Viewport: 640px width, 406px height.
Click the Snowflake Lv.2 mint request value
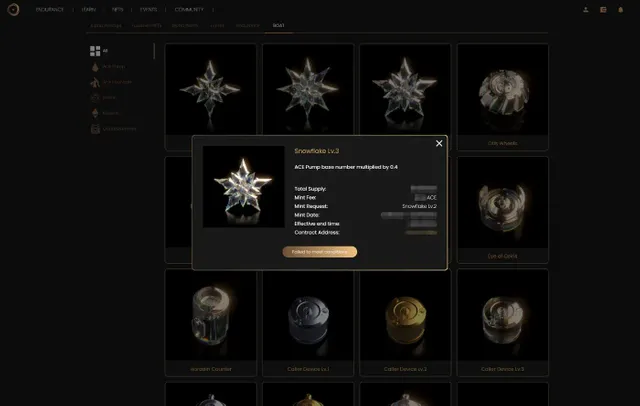(x=419, y=206)
